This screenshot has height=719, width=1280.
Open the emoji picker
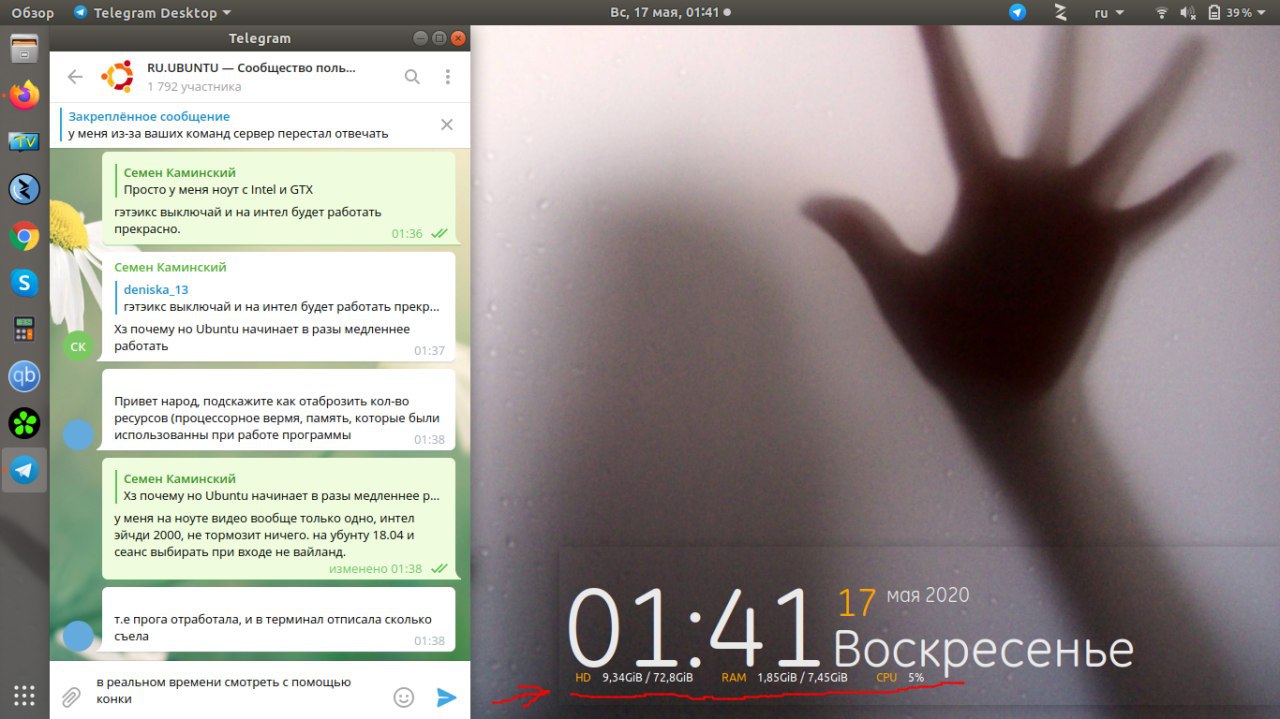point(404,697)
